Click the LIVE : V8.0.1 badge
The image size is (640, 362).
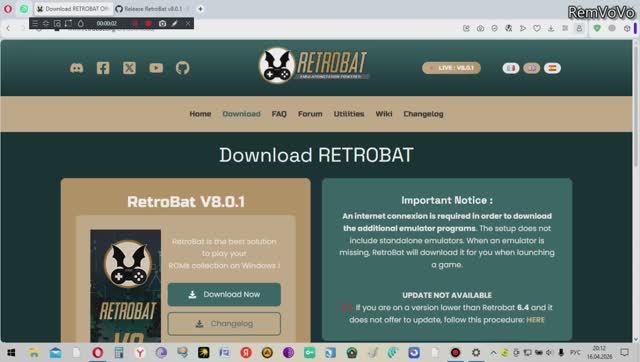451,68
